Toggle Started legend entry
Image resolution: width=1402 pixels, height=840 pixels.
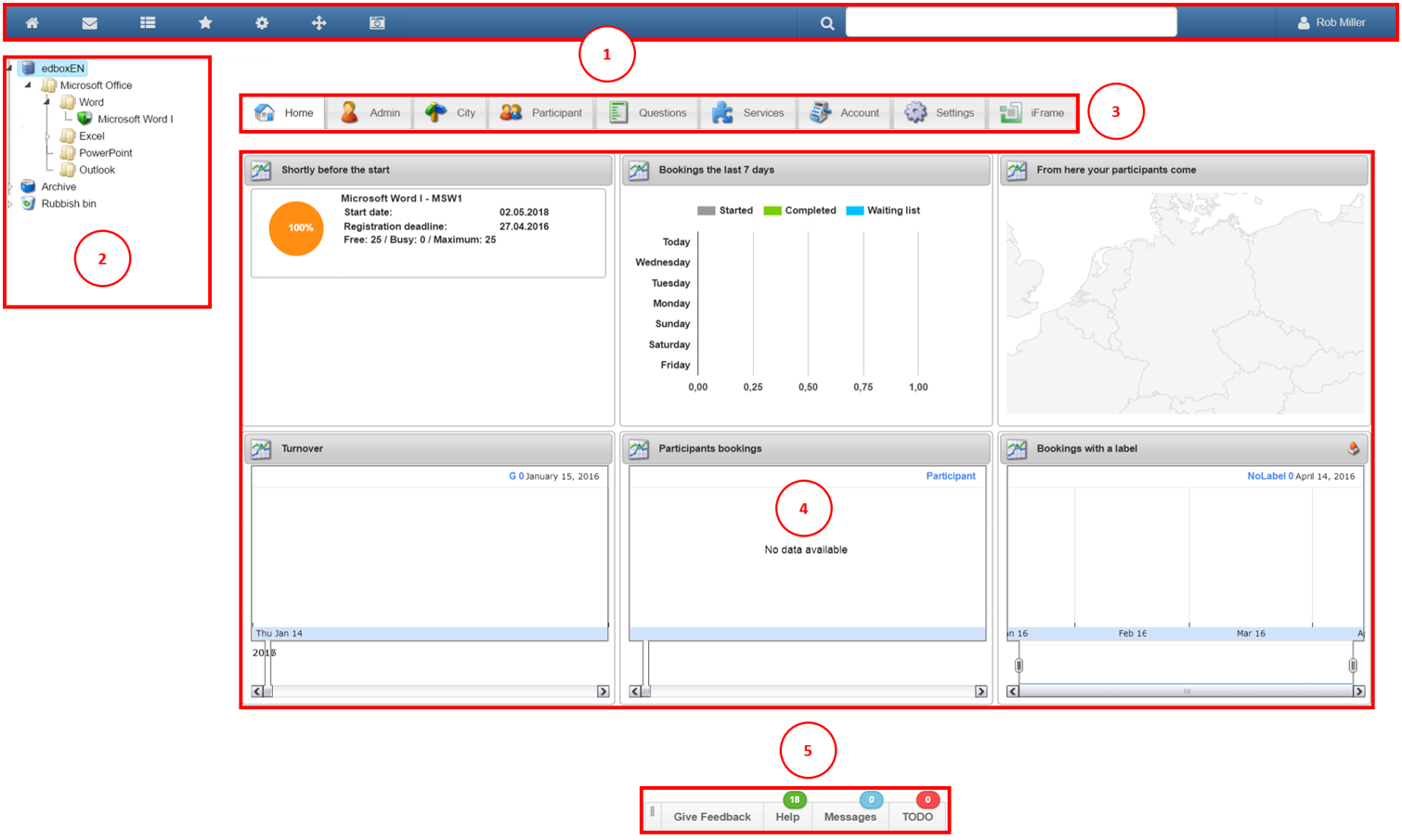725,211
